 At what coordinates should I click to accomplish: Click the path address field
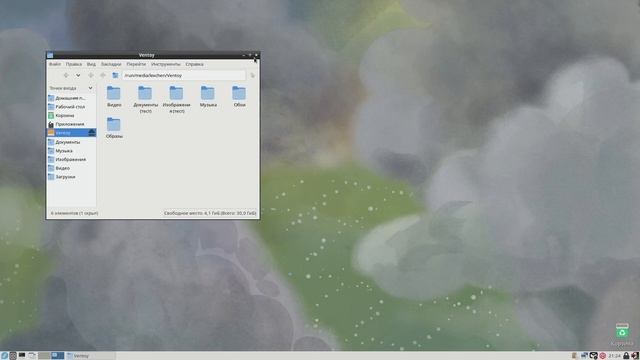point(184,76)
